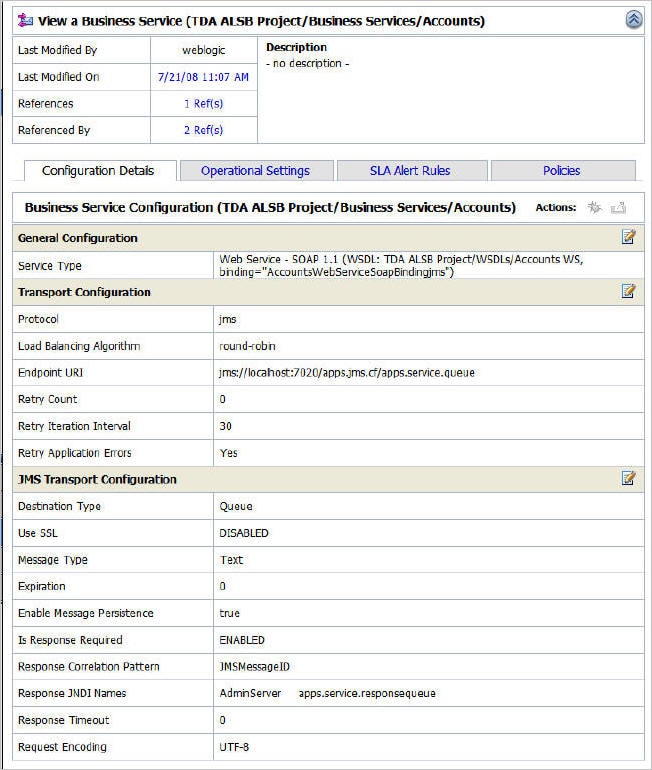Image resolution: width=652 pixels, height=770 pixels.
Task: Click the Is Response Required 'ENABLED' value
Action: (x=242, y=640)
